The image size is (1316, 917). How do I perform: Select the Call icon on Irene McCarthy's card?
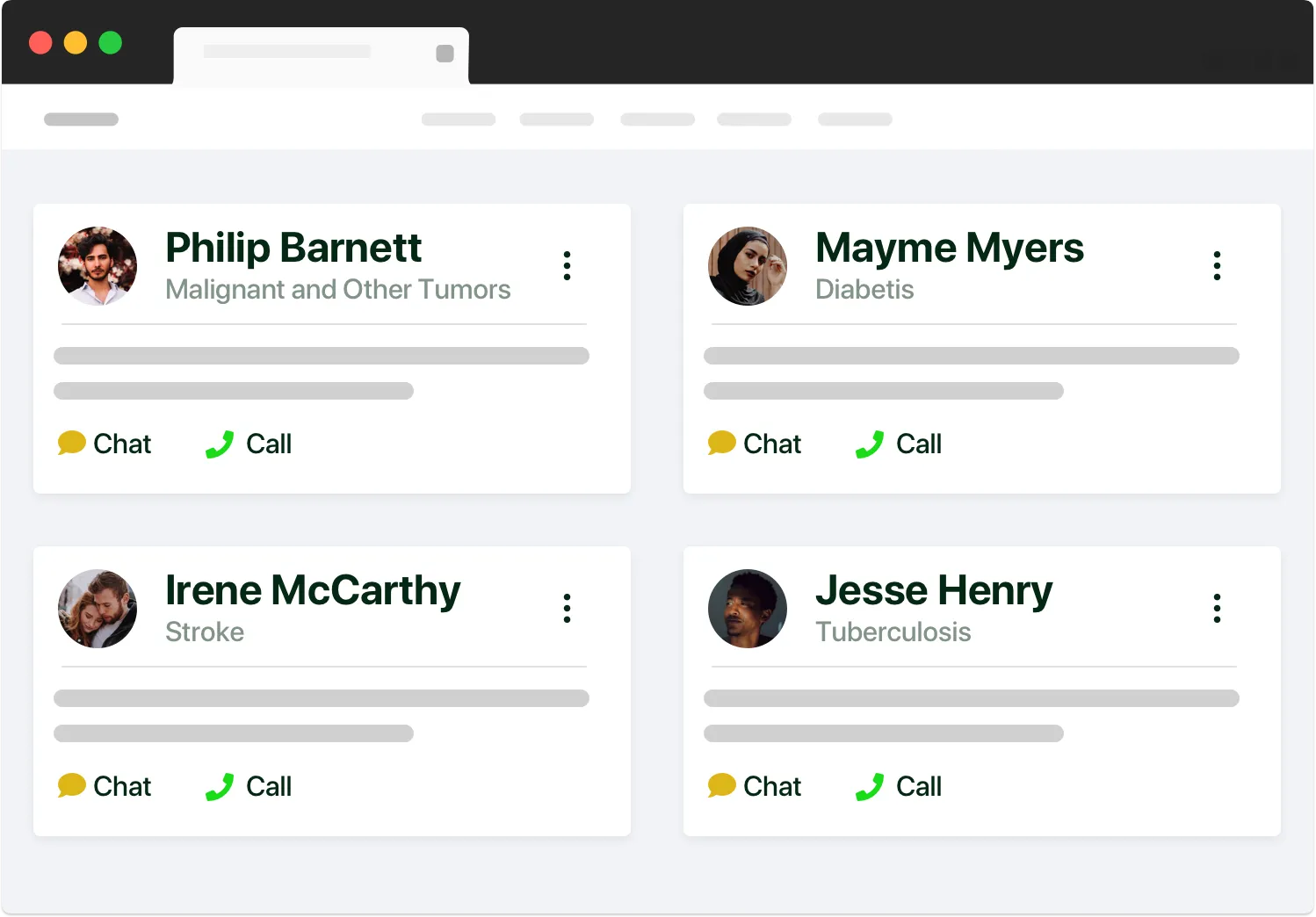[219, 786]
